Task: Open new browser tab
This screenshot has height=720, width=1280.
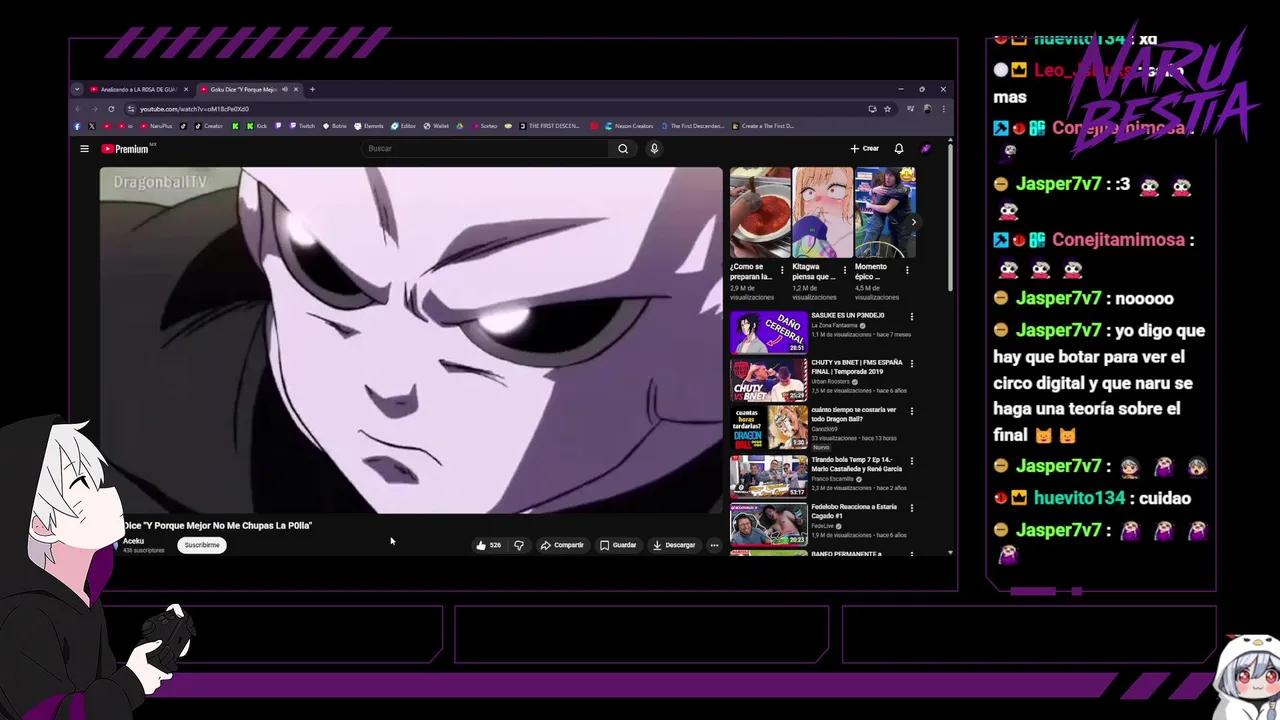Action: 312,89
